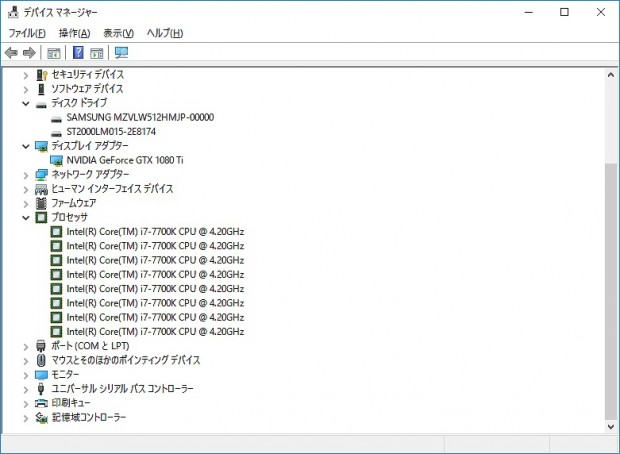Select SAMSUNG MZVLW512HMJP-00000 text entry

[140, 117]
